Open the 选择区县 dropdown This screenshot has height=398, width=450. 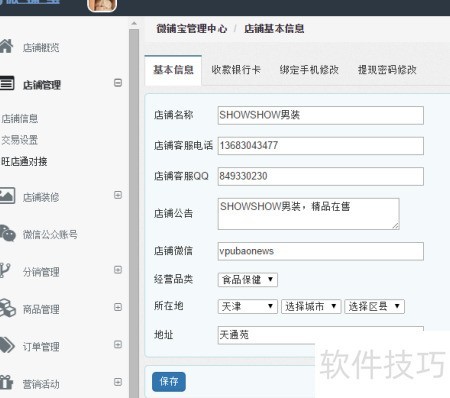coord(374,306)
